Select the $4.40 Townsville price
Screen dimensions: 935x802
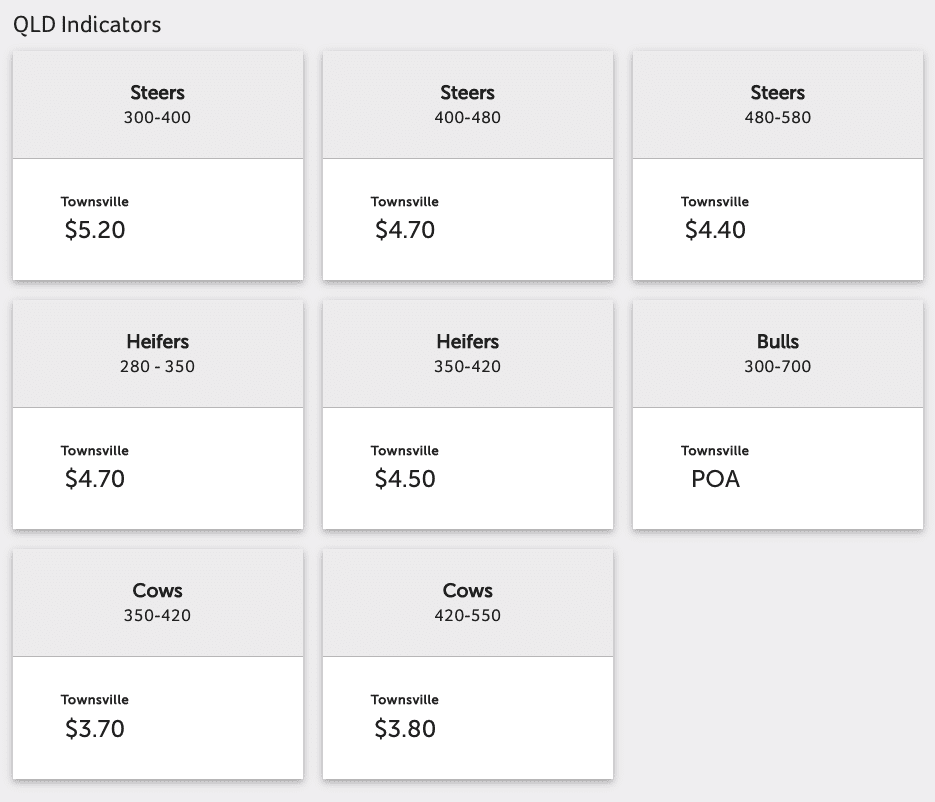click(x=715, y=230)
